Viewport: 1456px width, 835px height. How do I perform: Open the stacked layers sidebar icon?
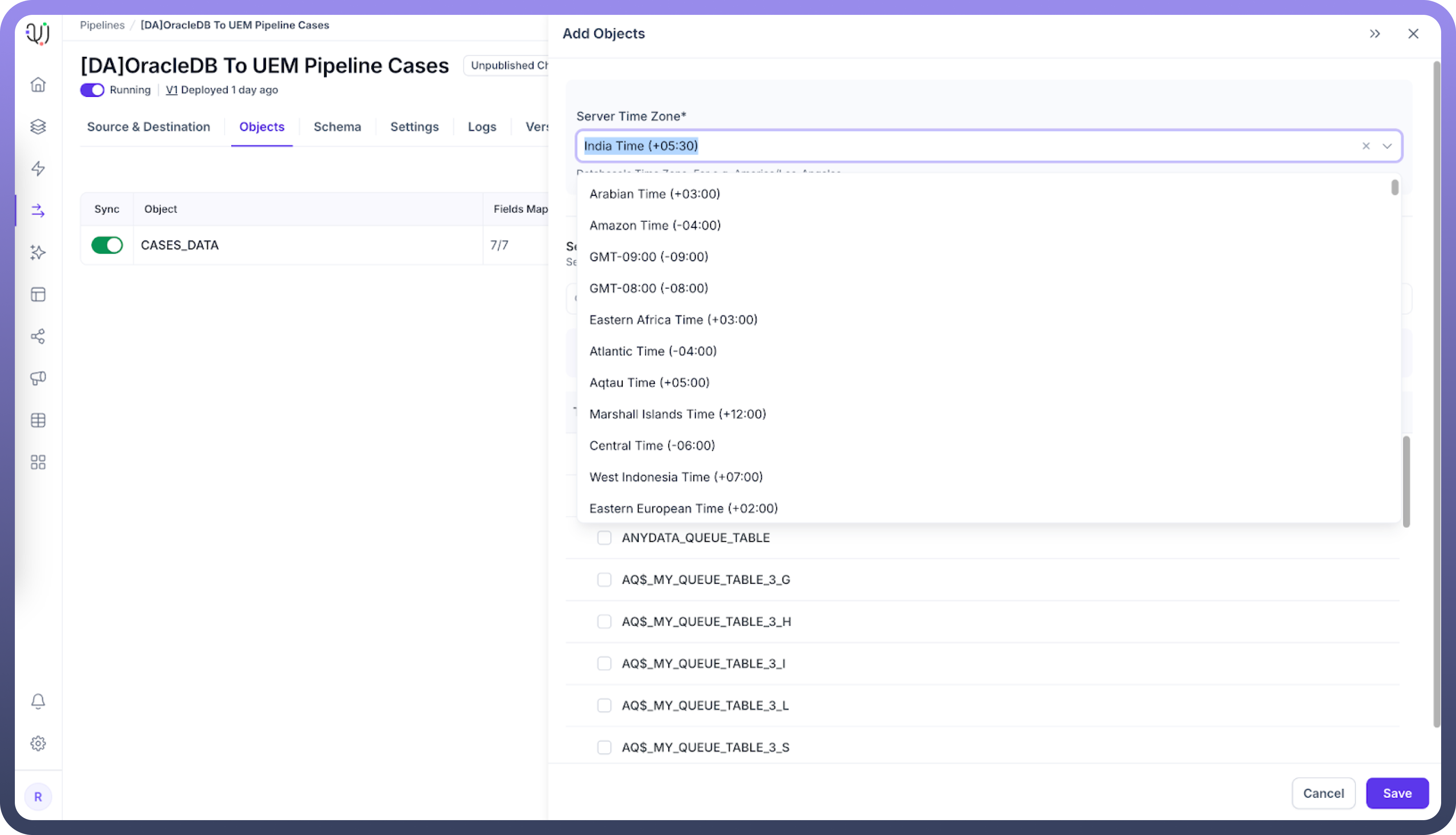[x=38, y=127]
